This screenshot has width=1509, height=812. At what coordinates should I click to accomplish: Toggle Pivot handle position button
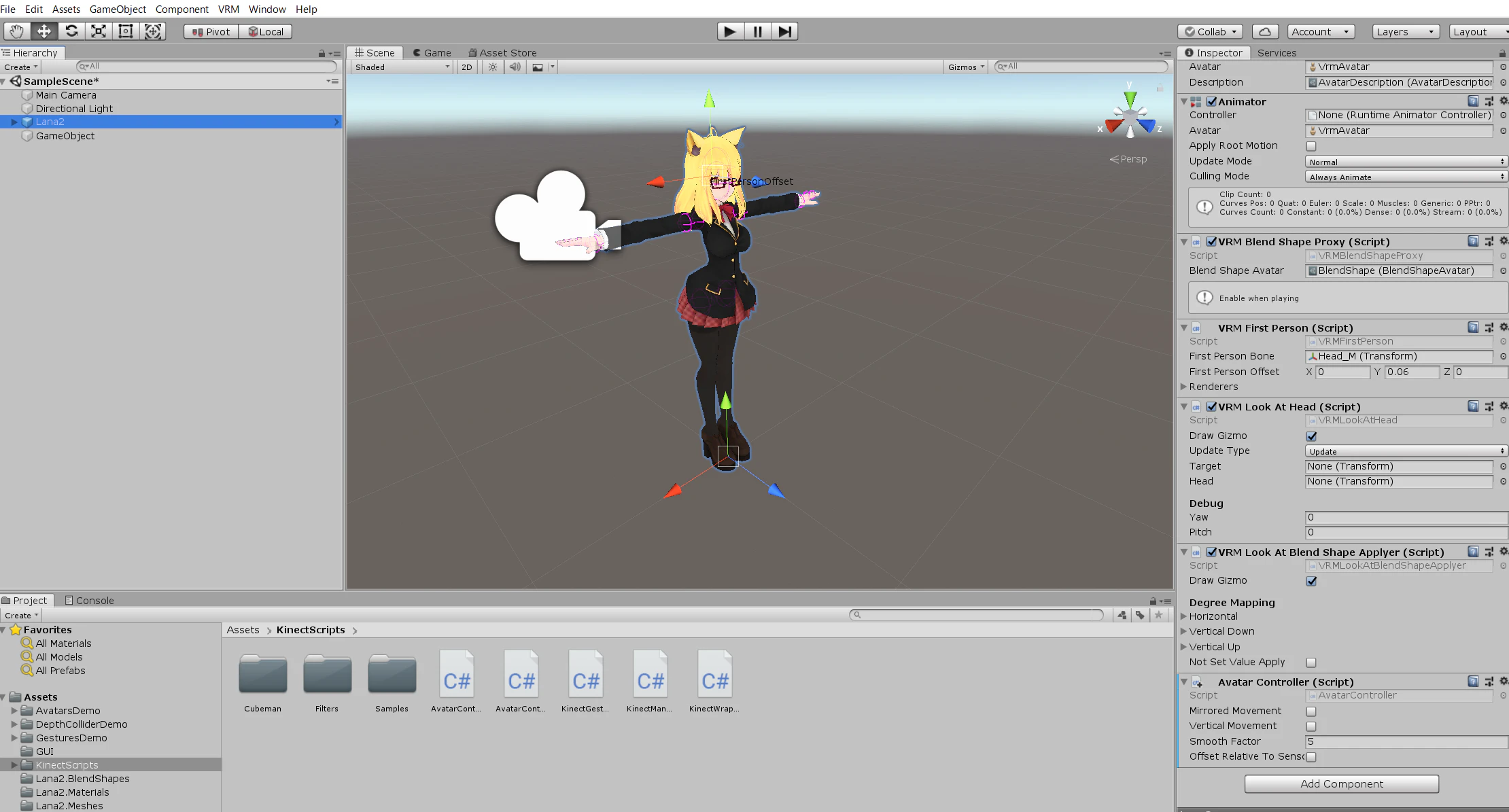point(211,32)
